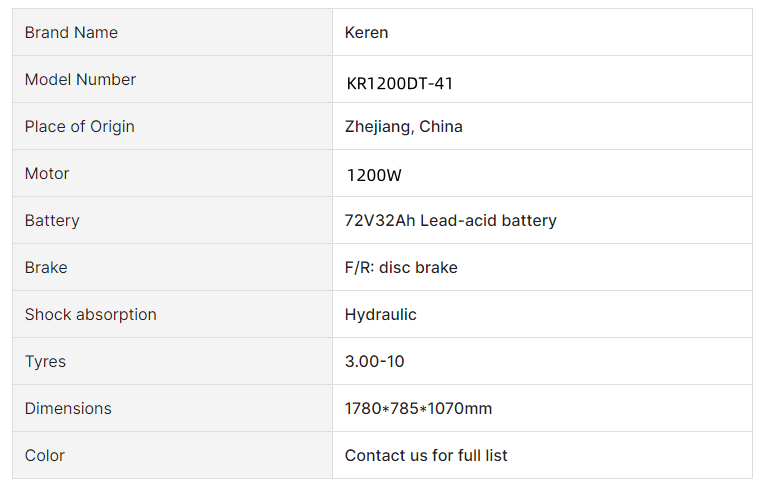Click the Place of Origin label
Screen dimensions: 758x487
[80, 126]
